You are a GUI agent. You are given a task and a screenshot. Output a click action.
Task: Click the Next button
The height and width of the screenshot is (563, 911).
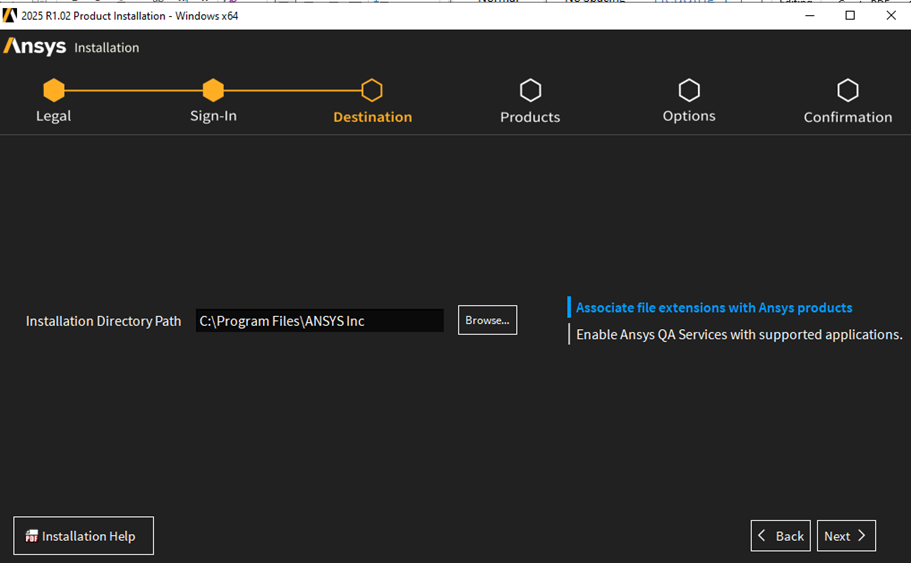pos(846,536)
